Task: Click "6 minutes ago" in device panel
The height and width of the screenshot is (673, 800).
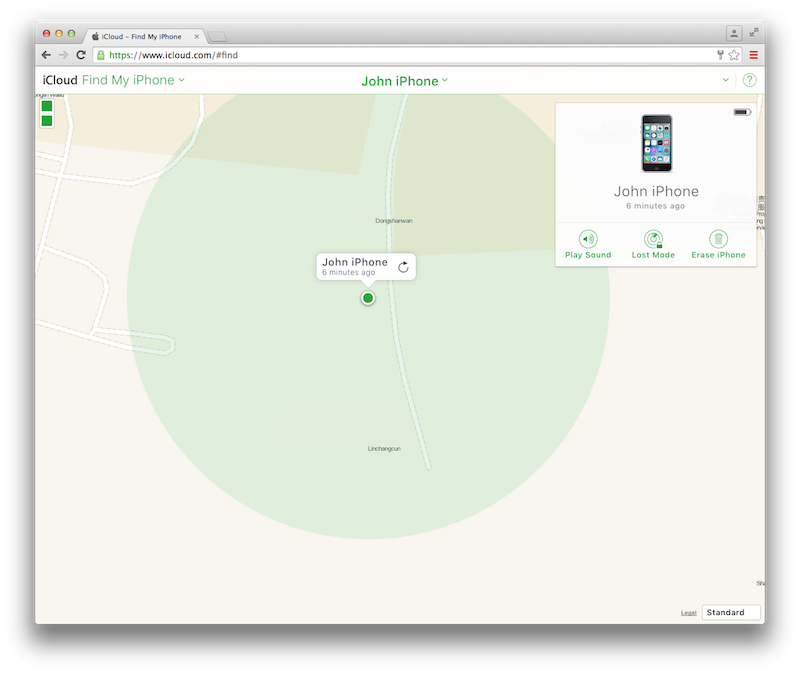Action: pyautogui.click(x=656, y=206)
